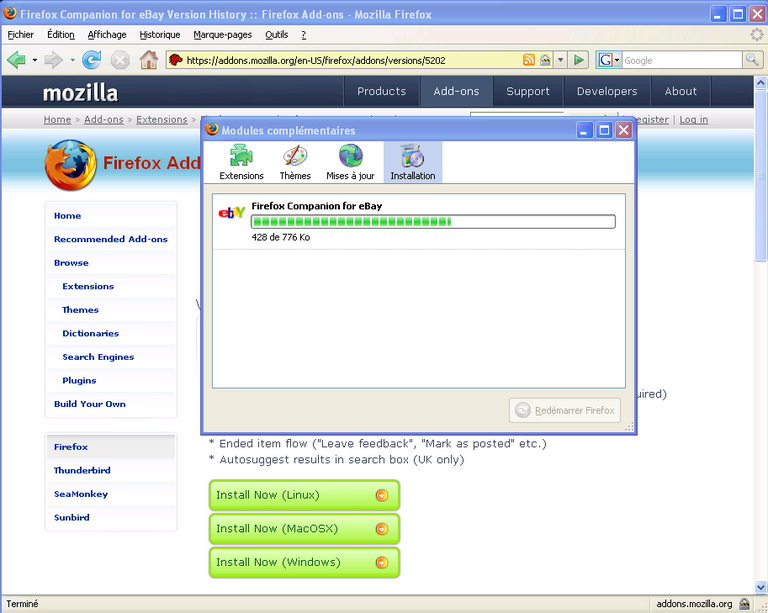Click the eBay Companion download progress bar
This screenshot has height=613, width=768.
click(x=433, y=222)
